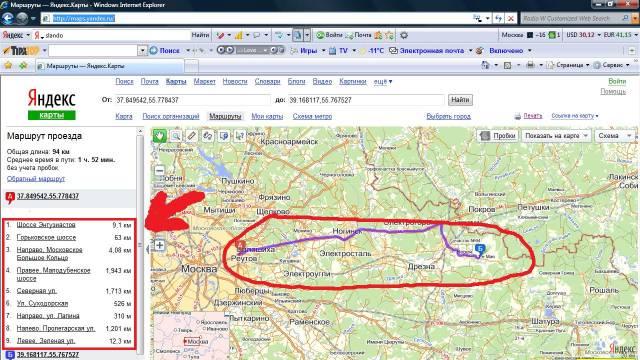Select the ruler distance tool

click(191, 136)
